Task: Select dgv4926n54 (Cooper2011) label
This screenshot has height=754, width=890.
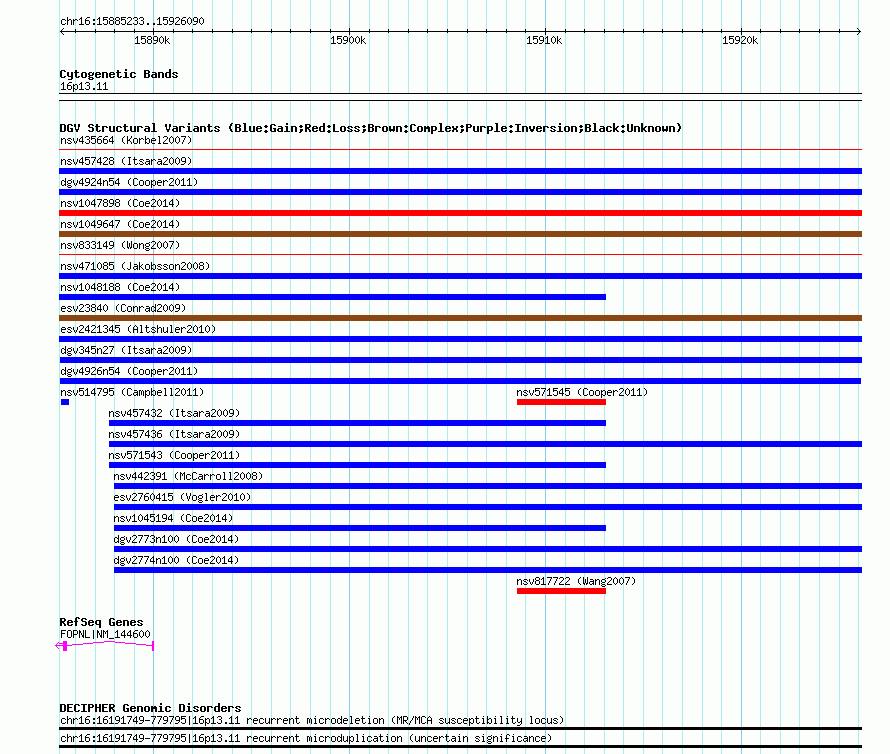Action: coord(129,371)
